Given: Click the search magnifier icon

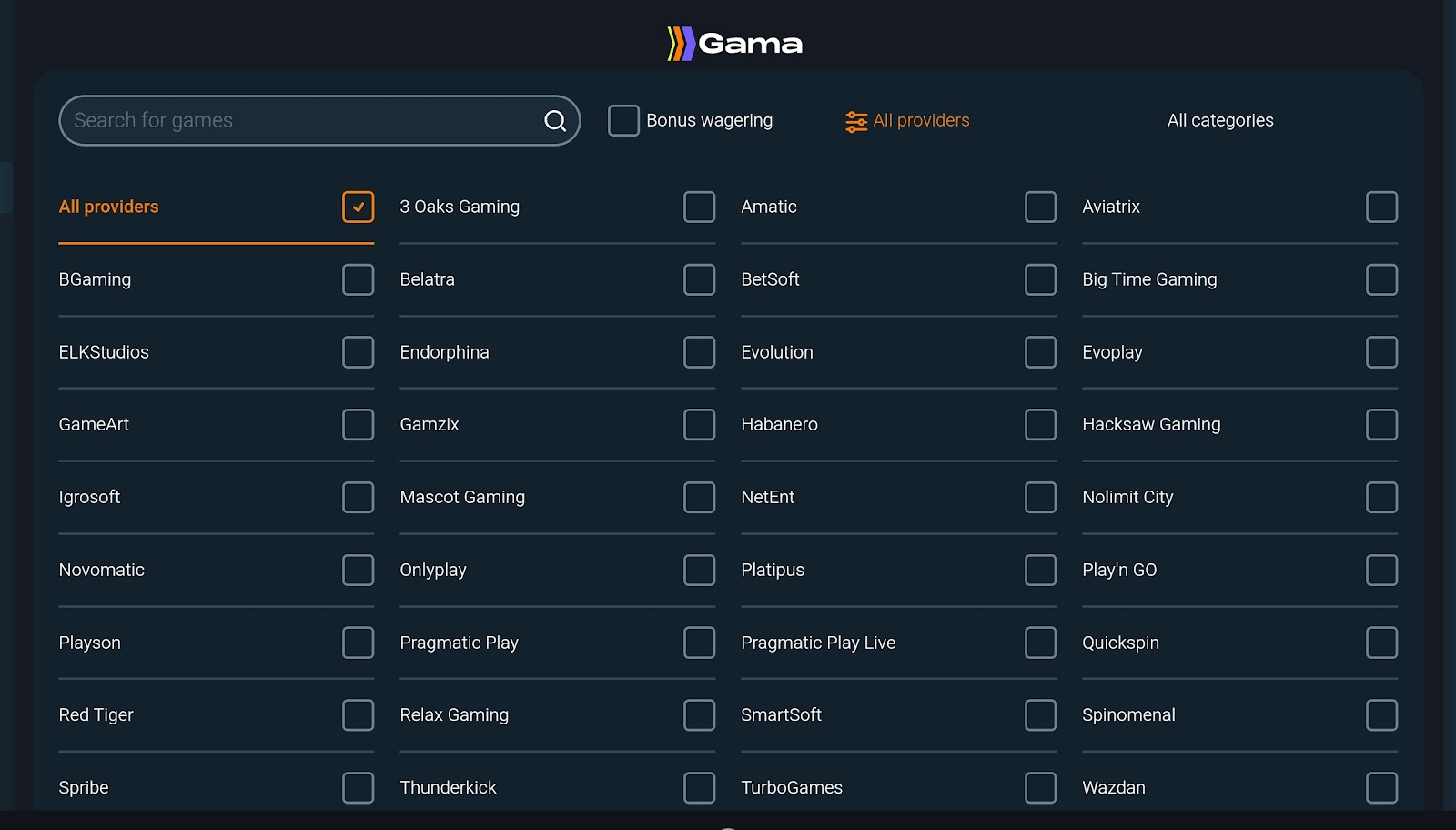Looking at the screenshot, I should tap(555, 120).
